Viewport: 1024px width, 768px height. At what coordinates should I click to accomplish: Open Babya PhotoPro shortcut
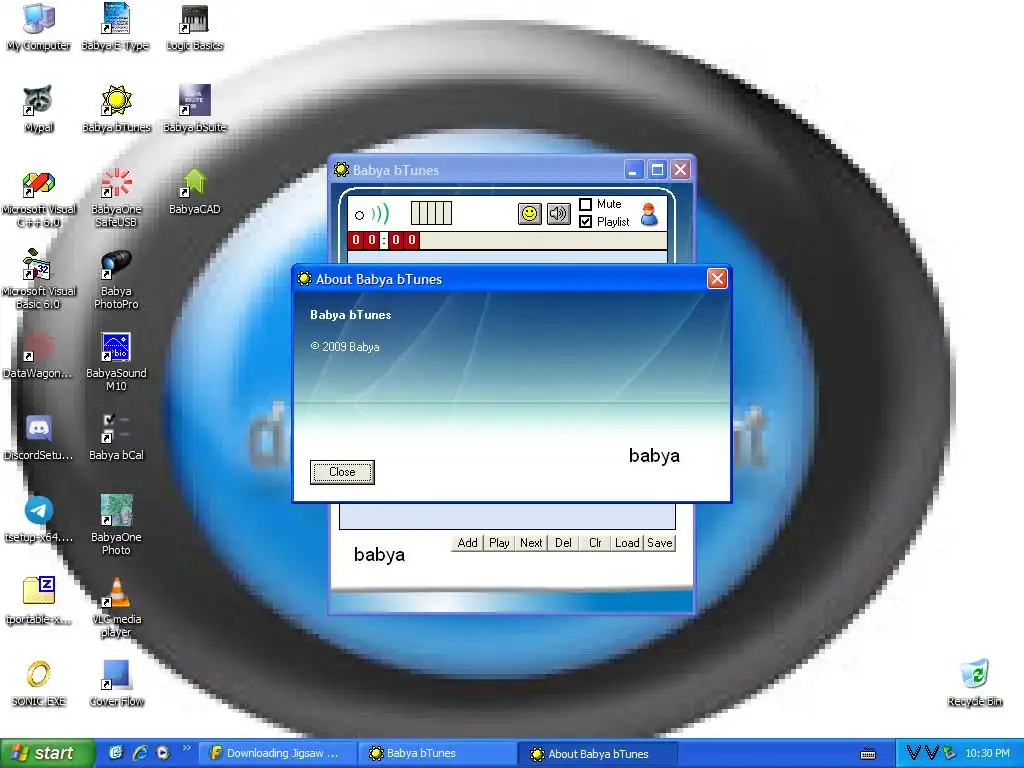click(116, 280)
